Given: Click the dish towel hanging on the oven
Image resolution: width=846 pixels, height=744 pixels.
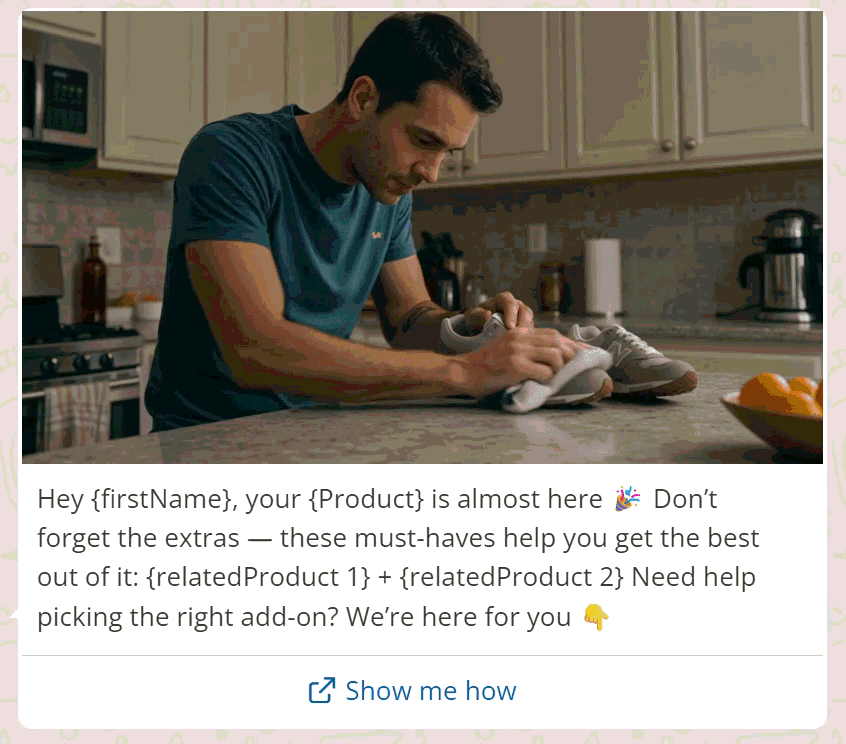Looking at the screenshot, I should click(76, 410).
